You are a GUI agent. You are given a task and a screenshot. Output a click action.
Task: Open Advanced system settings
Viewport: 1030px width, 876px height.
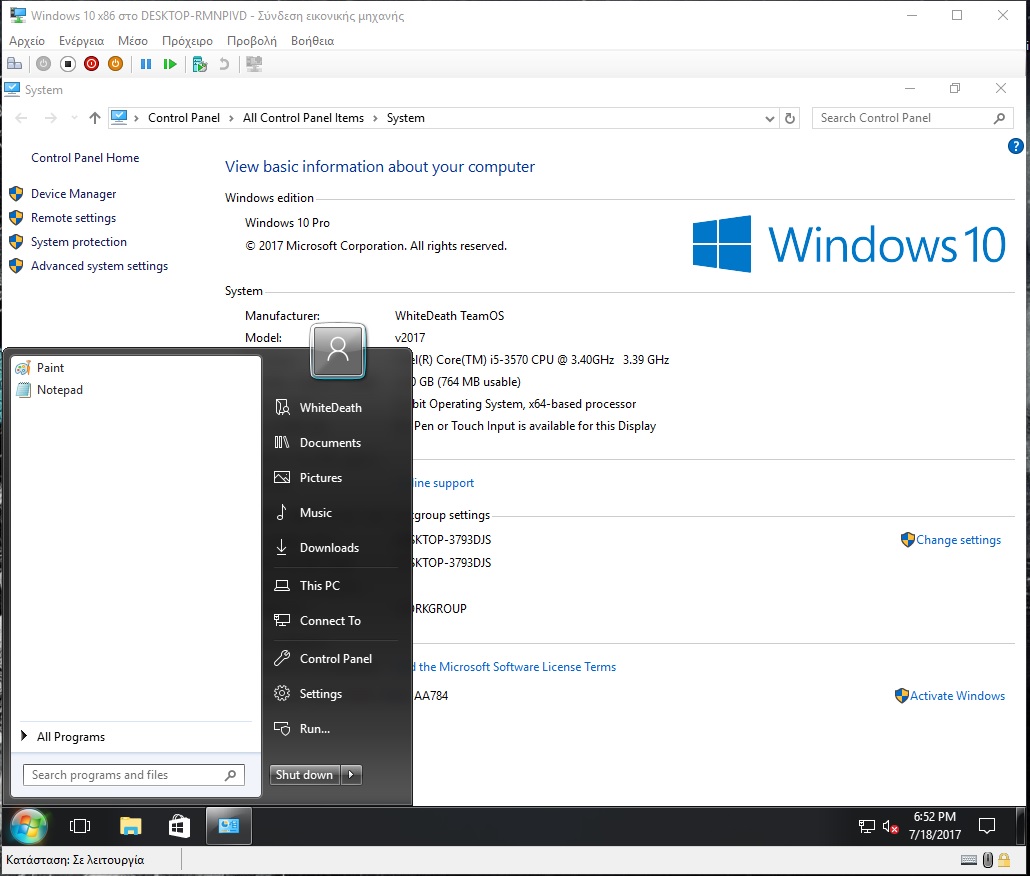pyautogui.click(x=99, y=265)
